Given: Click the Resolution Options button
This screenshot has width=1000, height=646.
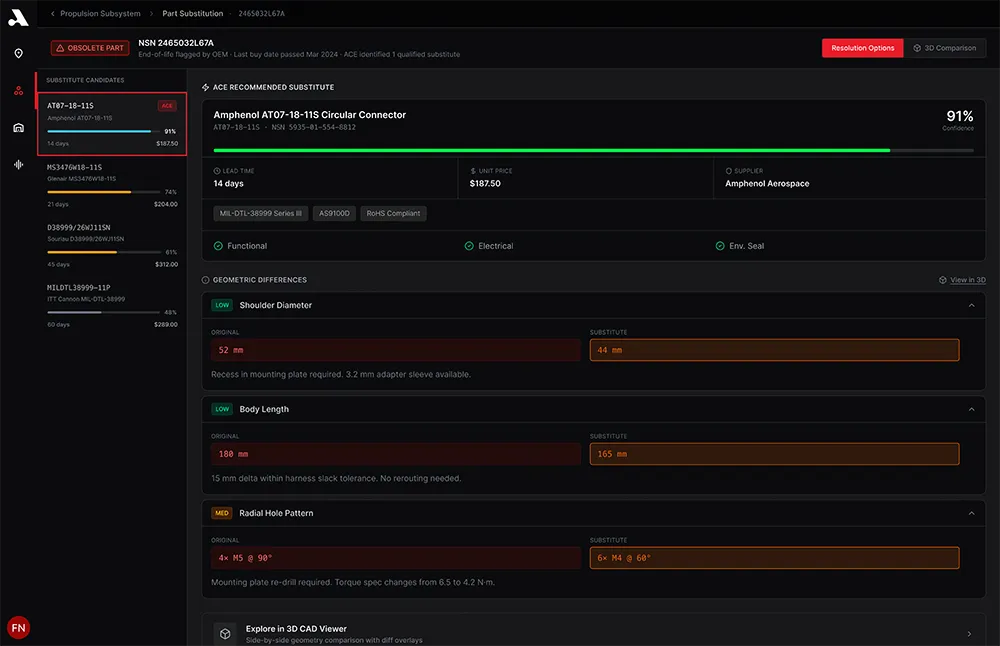Looking at the screenshot, I should click(x=862, y=48).
